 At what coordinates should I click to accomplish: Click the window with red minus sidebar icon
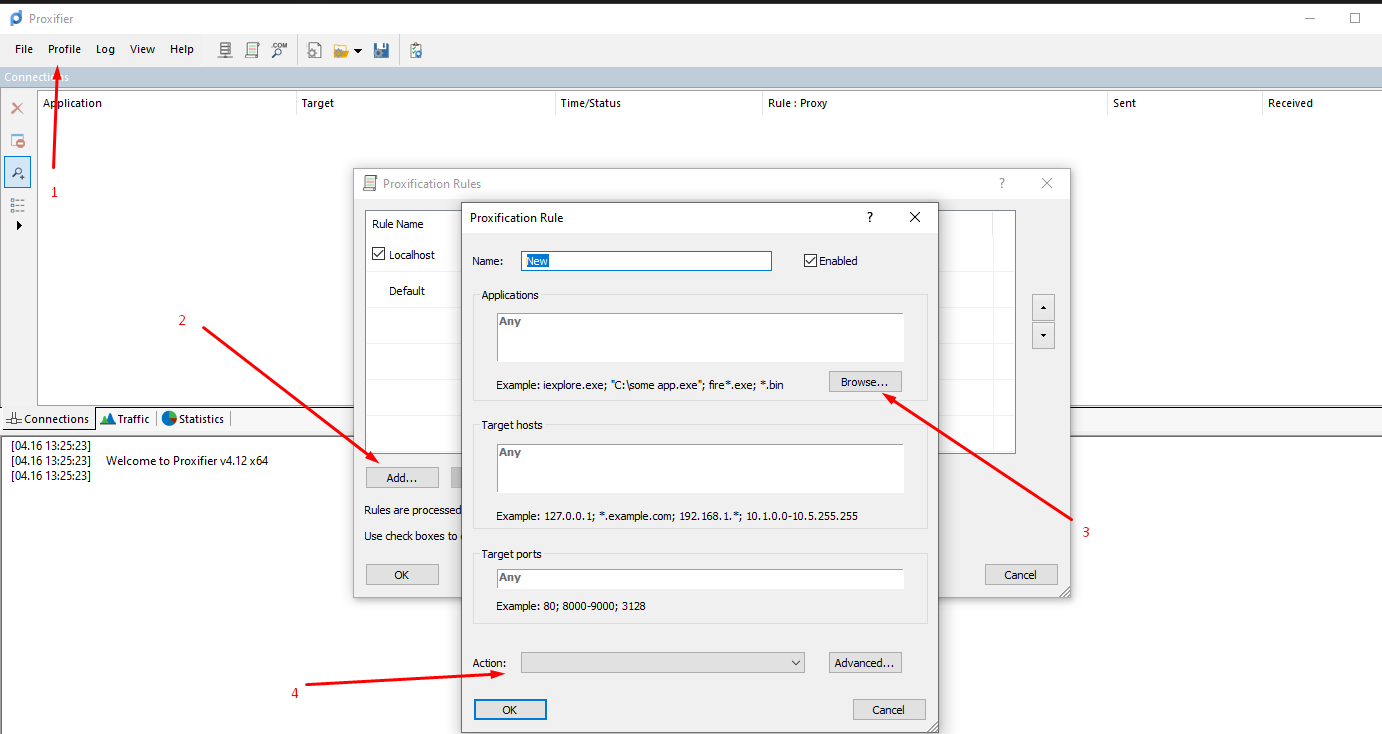17,141
